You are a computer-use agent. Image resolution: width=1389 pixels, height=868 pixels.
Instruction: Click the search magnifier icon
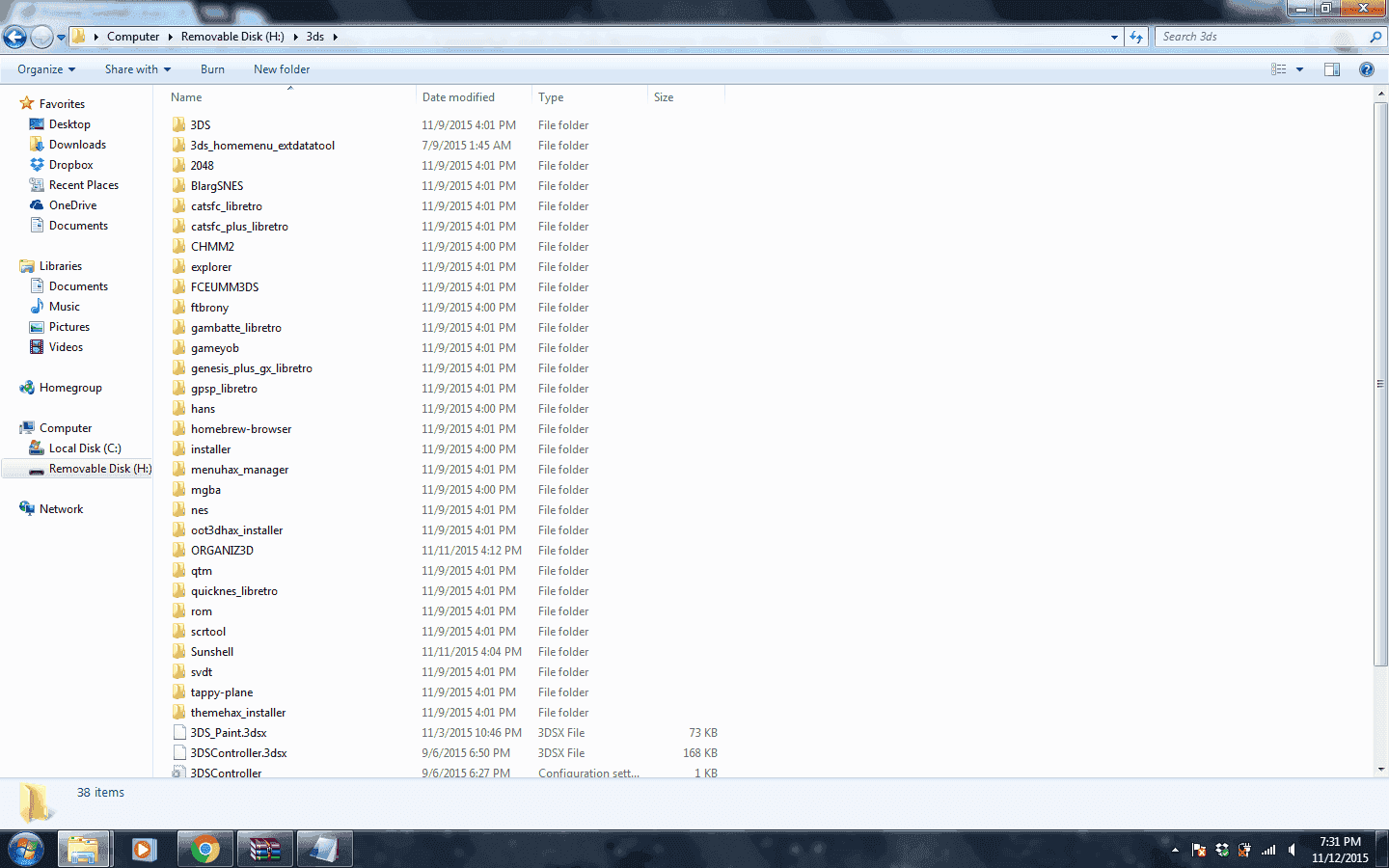click(1375, 37)
